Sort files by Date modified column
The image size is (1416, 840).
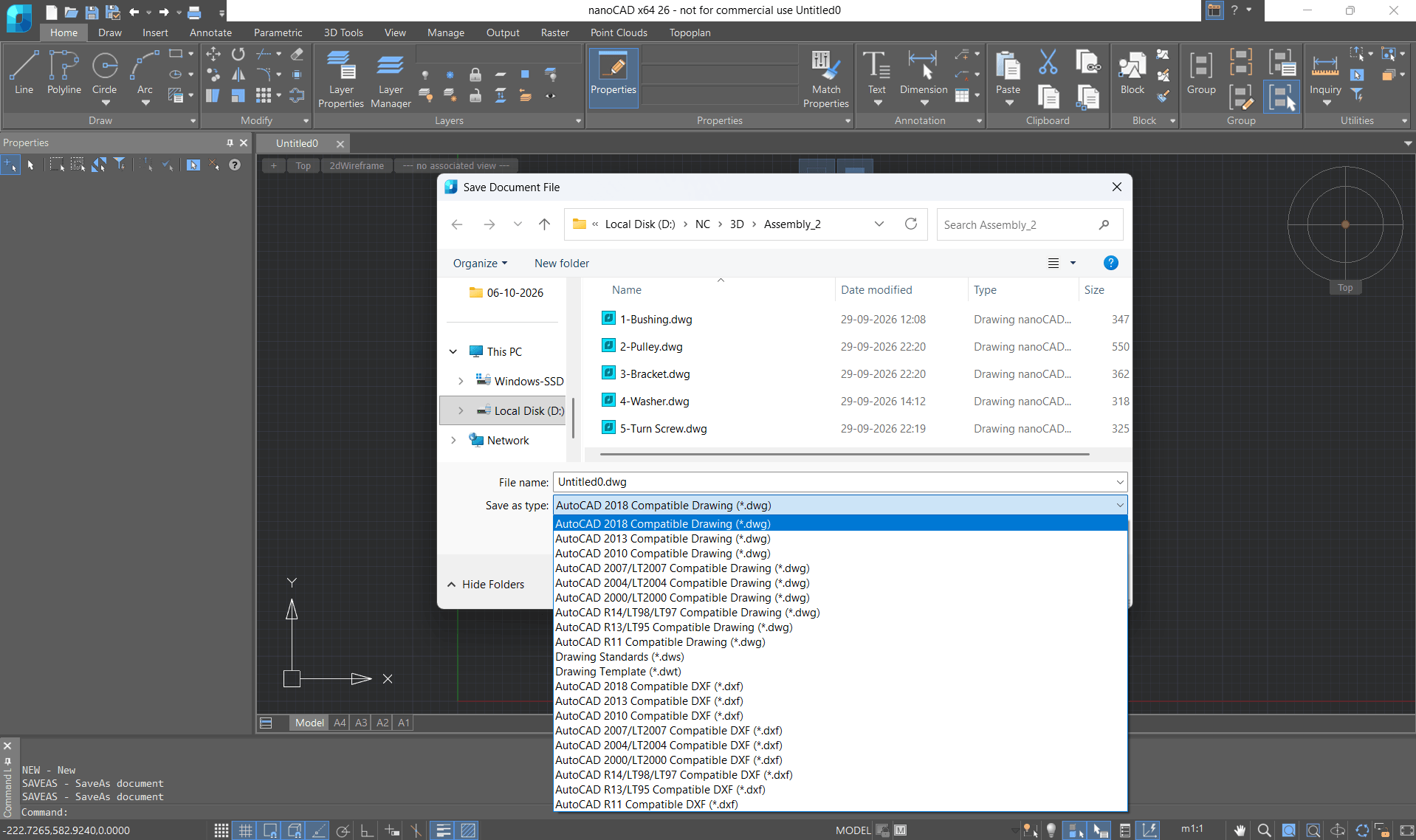(876, 290)
